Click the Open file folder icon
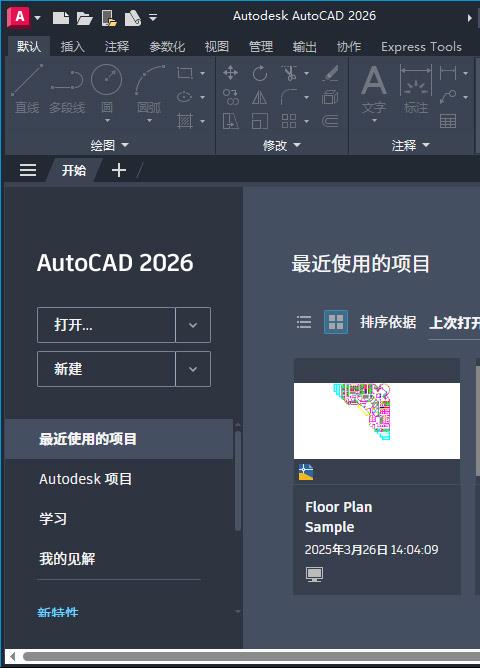 [84, 18]
